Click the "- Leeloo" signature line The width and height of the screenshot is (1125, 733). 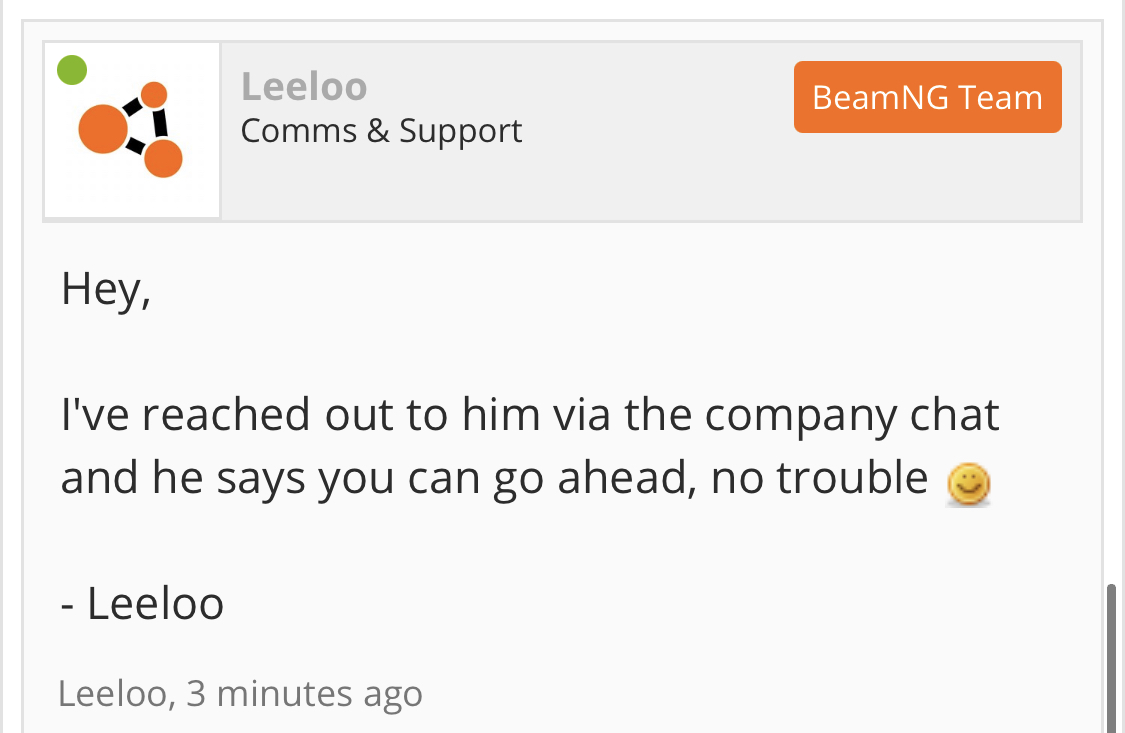tap(142, 603)
